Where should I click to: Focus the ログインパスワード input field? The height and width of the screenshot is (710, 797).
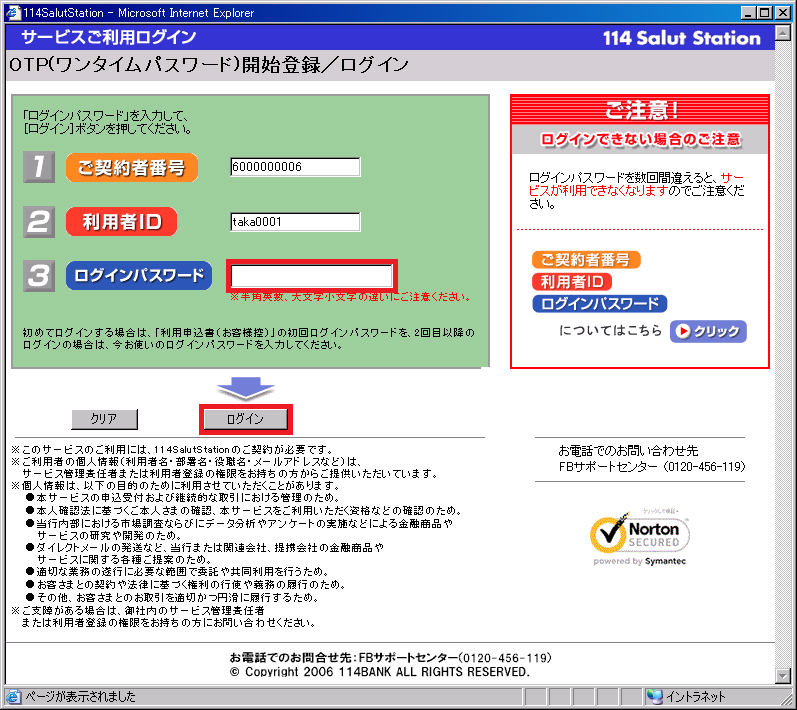pyautogui.click(x=313, y=276)
